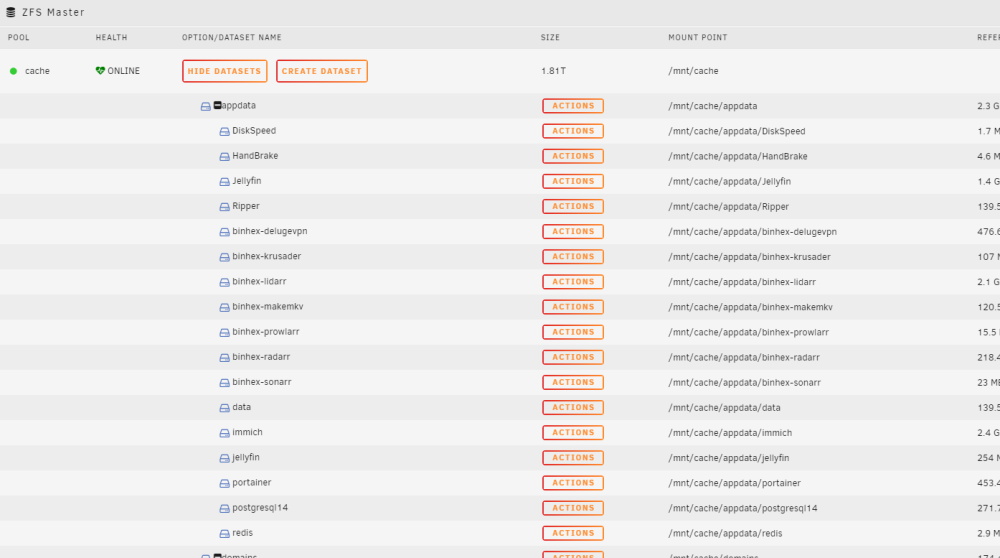Click mount path /mnt/cache/appdata/HandBrake

738,156
